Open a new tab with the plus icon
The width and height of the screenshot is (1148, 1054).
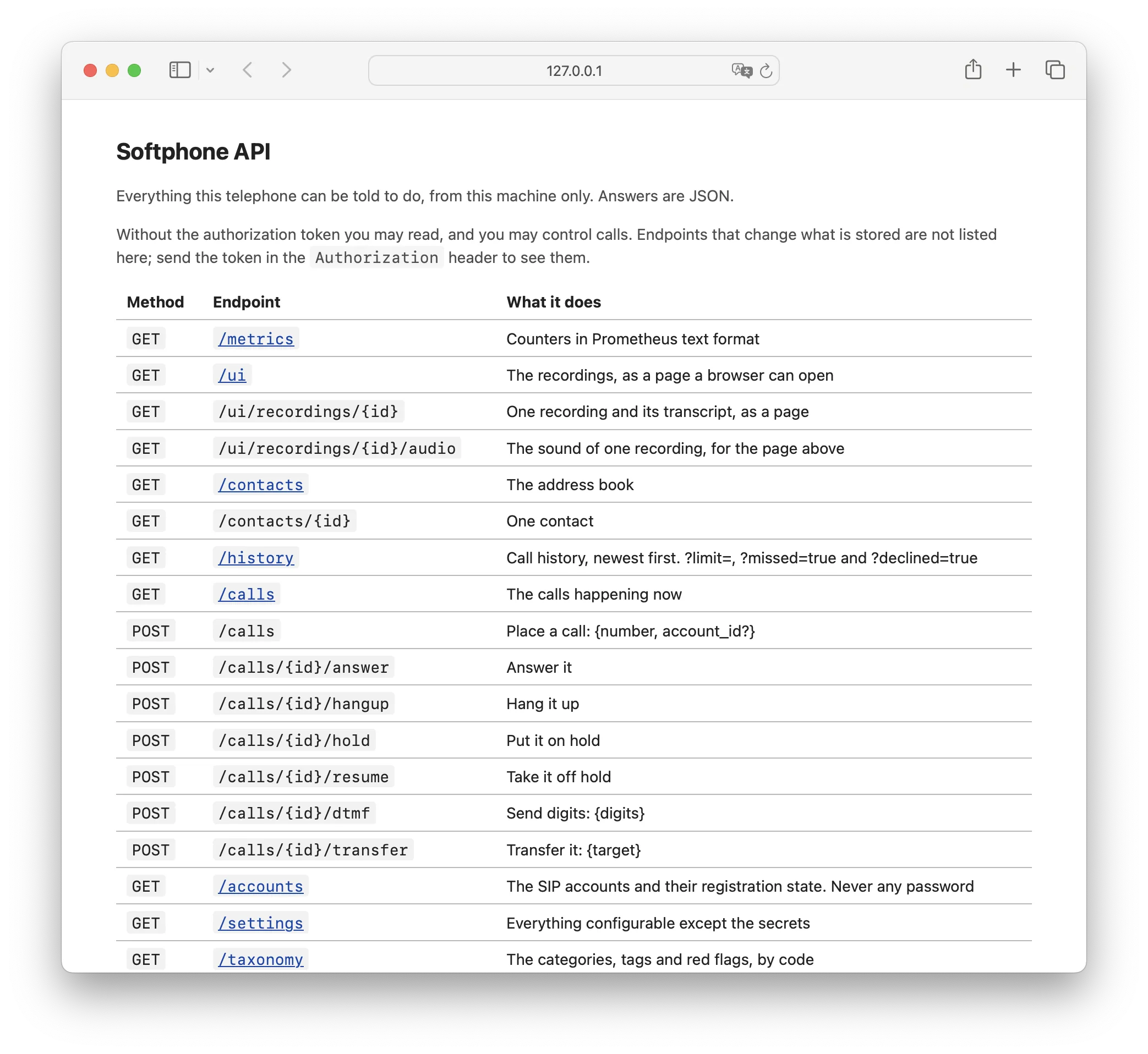[x=1013, y=70]
